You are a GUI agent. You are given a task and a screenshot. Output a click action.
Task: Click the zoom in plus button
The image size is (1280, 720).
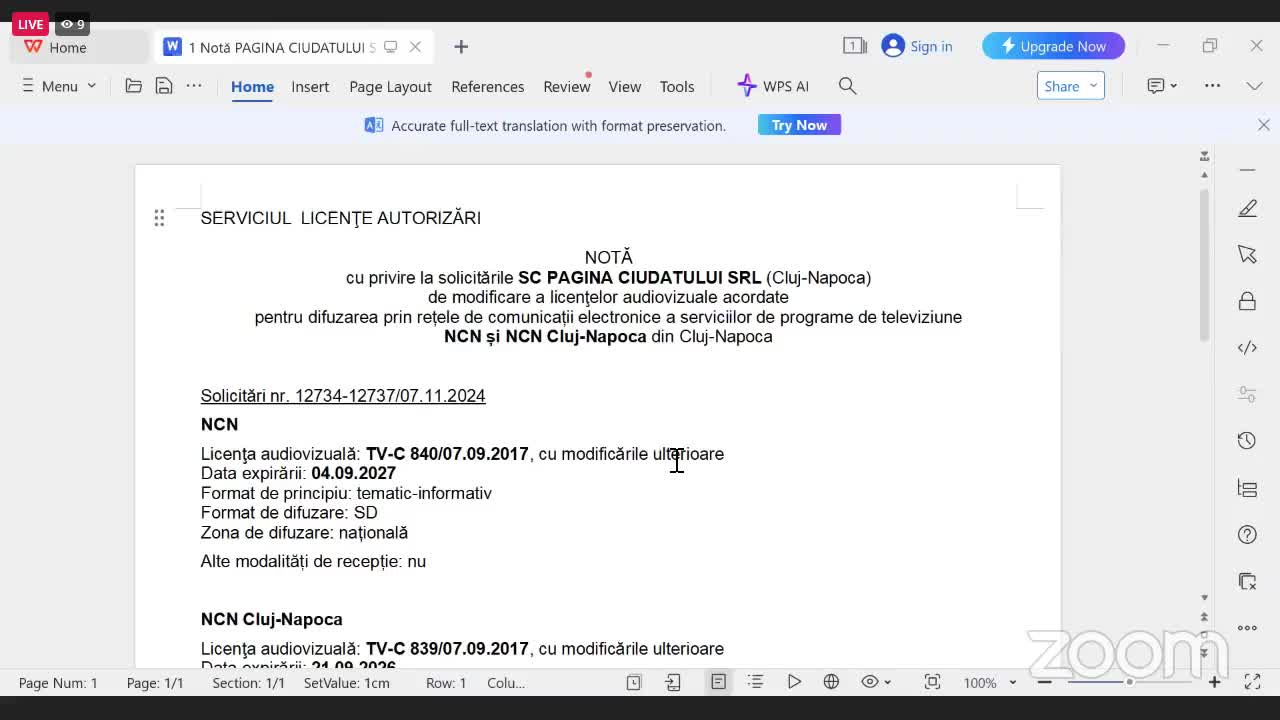click(x=1214, y=682)
